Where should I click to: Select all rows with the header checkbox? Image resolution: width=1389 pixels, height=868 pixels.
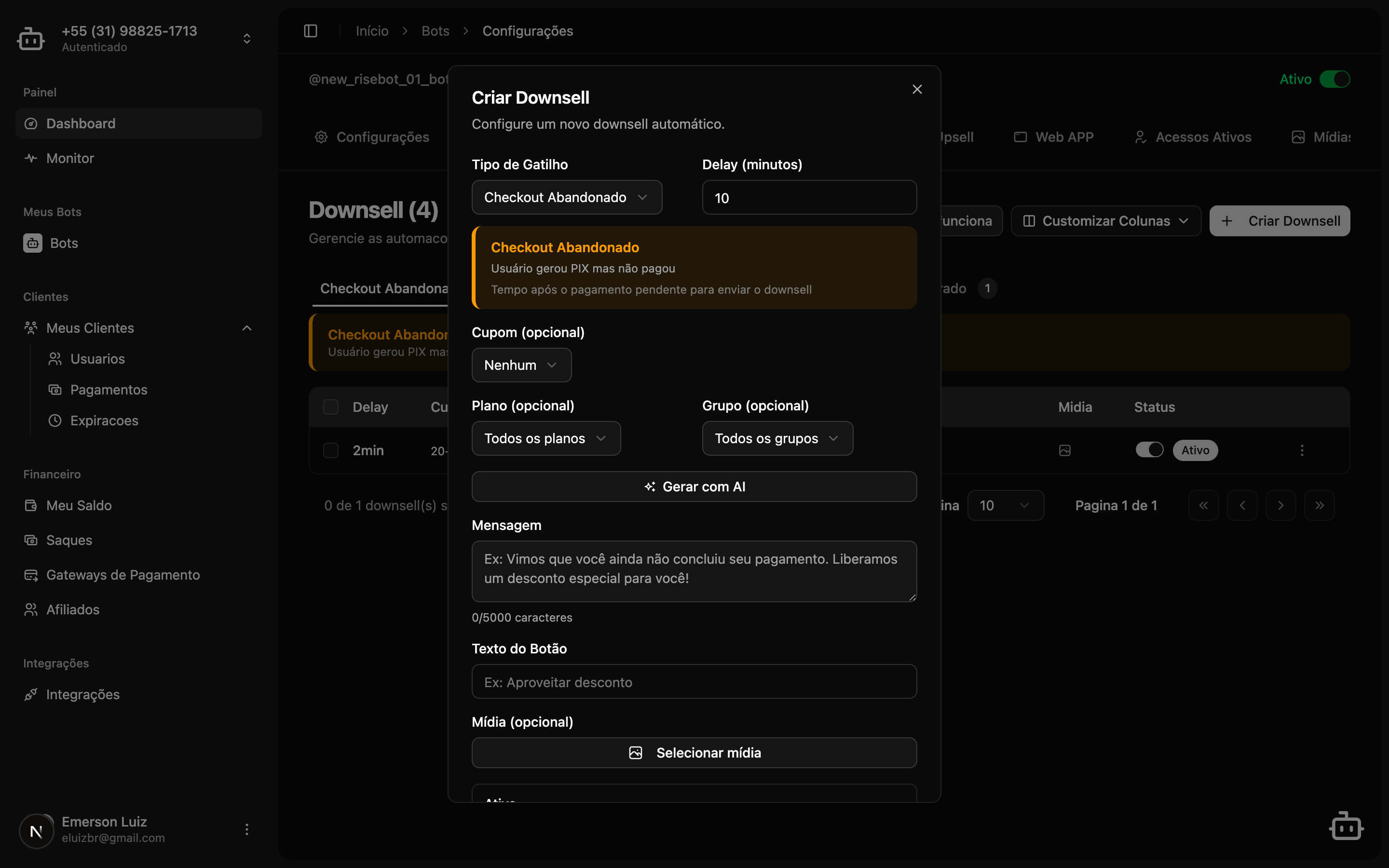tap(330, 407)
